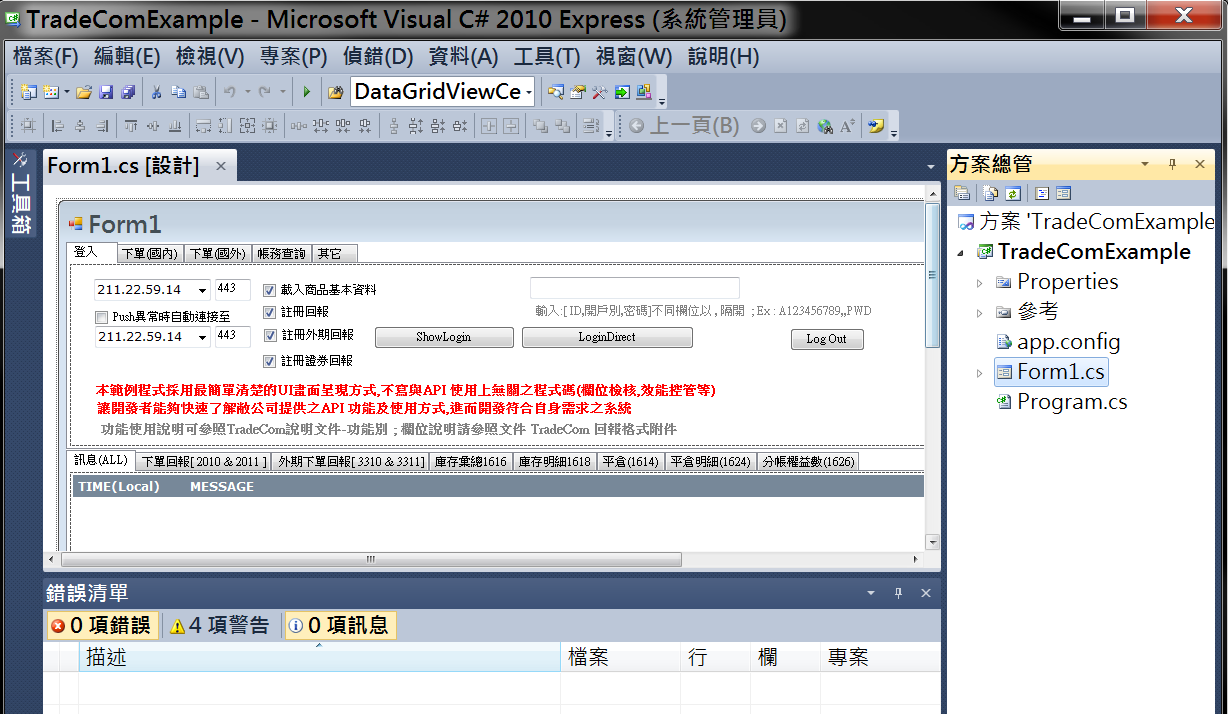Screen dimensions: 1228x714
Task: Open the Toolbox via hammer-wrench icon
Action: 600,92
